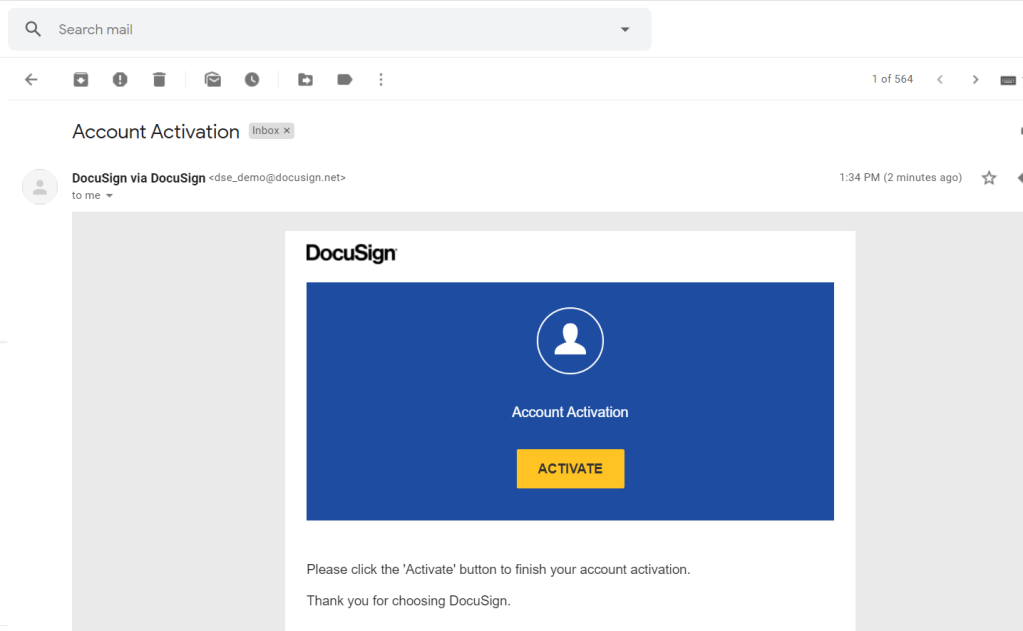Screen dimensions: 1023x631
Task: Report spam with the exclamation icon
Action: [120, 80]
